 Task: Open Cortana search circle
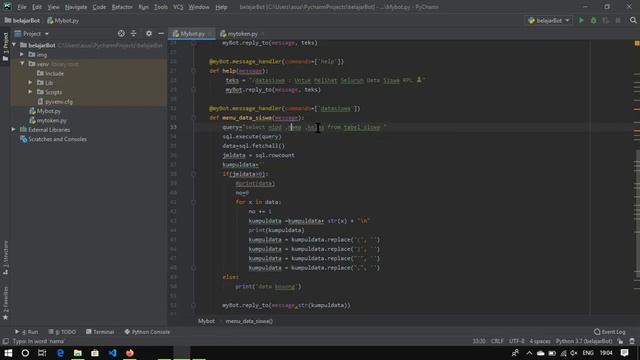[x=25, y=353]
